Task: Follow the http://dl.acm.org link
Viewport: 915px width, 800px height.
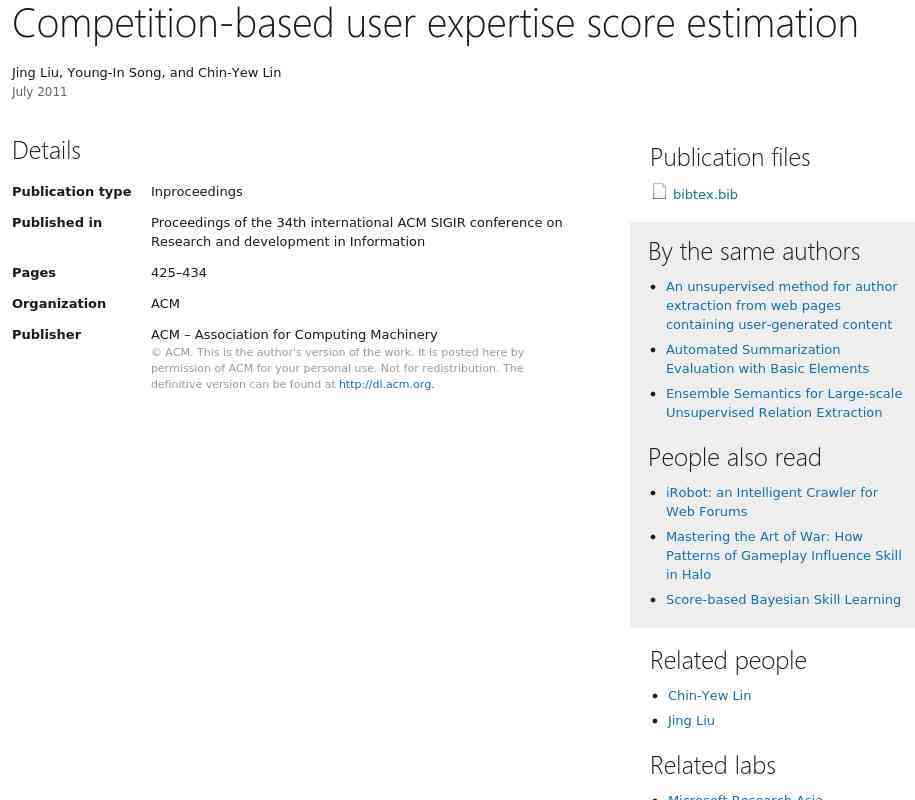Action: click(385, 385)
